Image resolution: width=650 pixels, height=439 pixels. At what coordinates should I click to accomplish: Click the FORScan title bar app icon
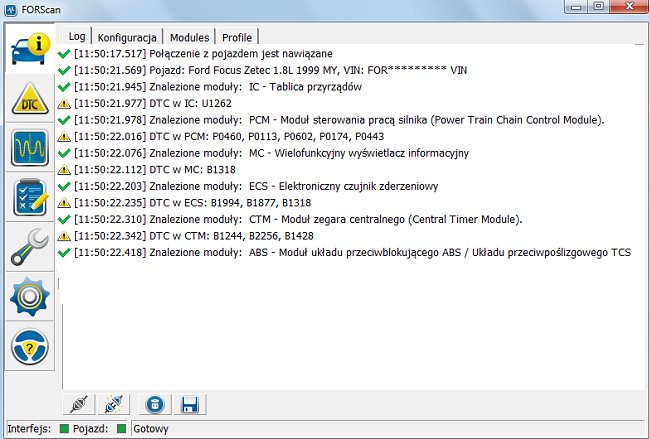(10, 9)
